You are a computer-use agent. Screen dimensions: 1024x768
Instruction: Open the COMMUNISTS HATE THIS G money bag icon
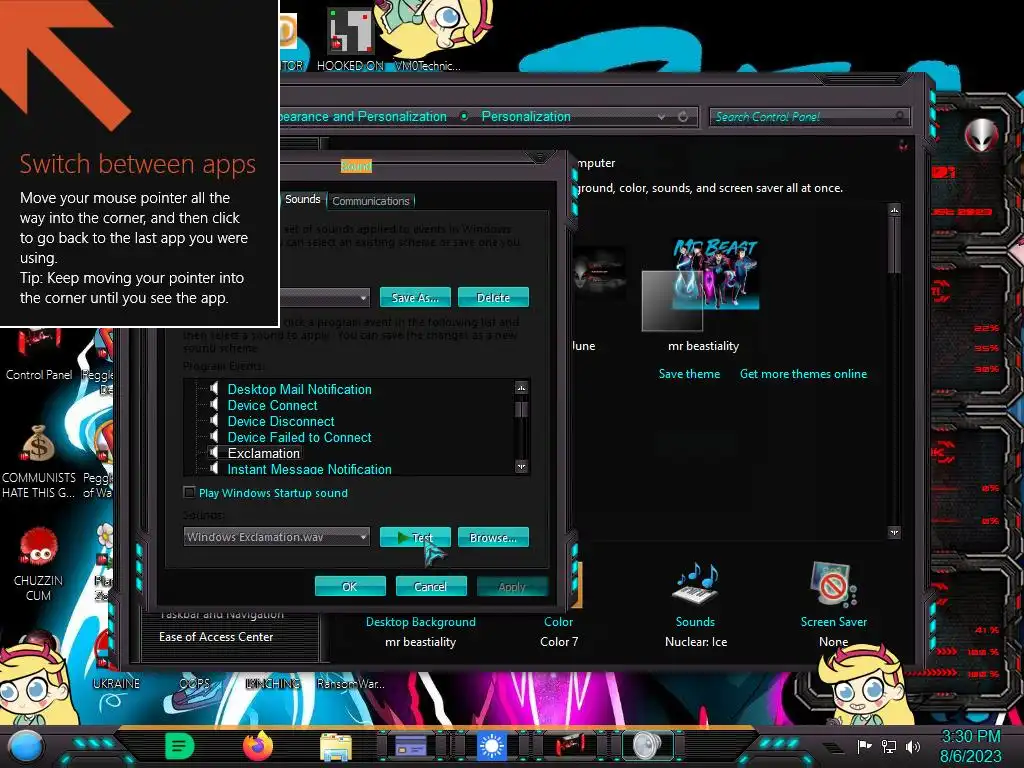point(39,462)
